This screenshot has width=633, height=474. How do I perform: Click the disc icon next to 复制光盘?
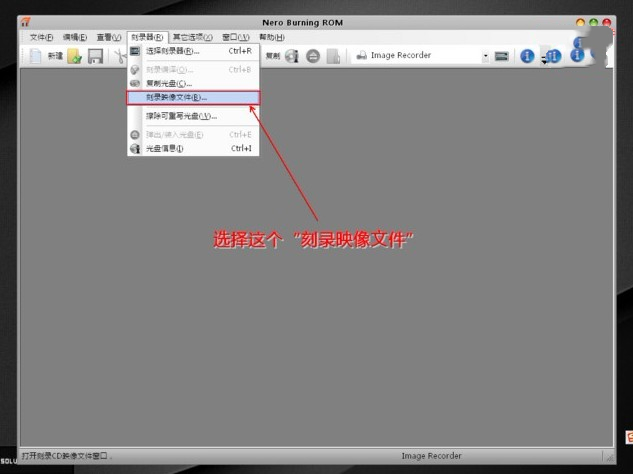tap(135, 84)
